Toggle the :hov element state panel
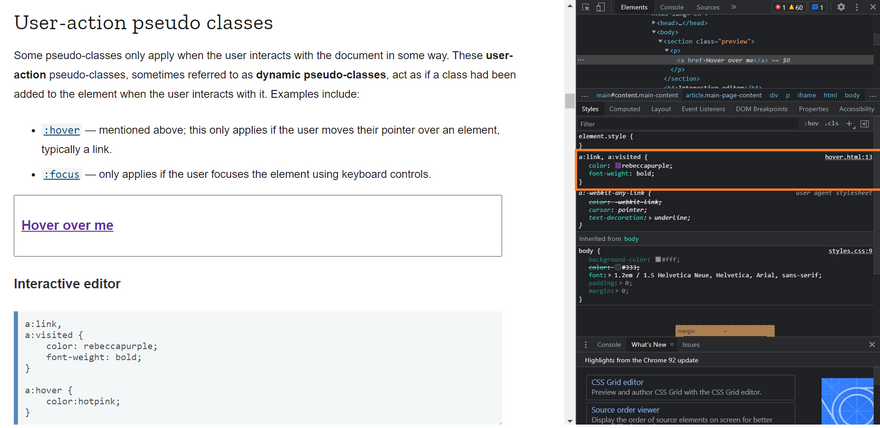The width and height of the screenshot is (880, 428). (x=811, y=123)
